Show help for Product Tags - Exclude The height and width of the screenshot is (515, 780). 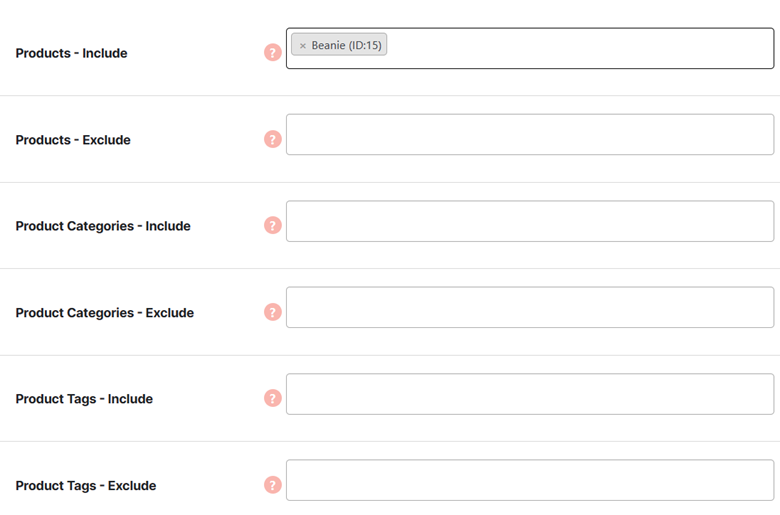tap(273, 485)
